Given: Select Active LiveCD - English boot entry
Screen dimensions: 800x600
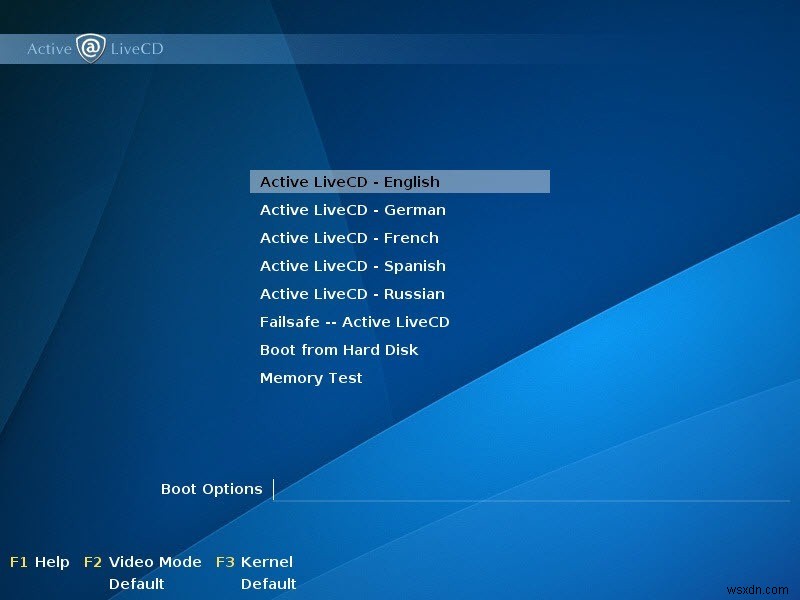Looking at the screenshot, I should click(x=349, y=182).
